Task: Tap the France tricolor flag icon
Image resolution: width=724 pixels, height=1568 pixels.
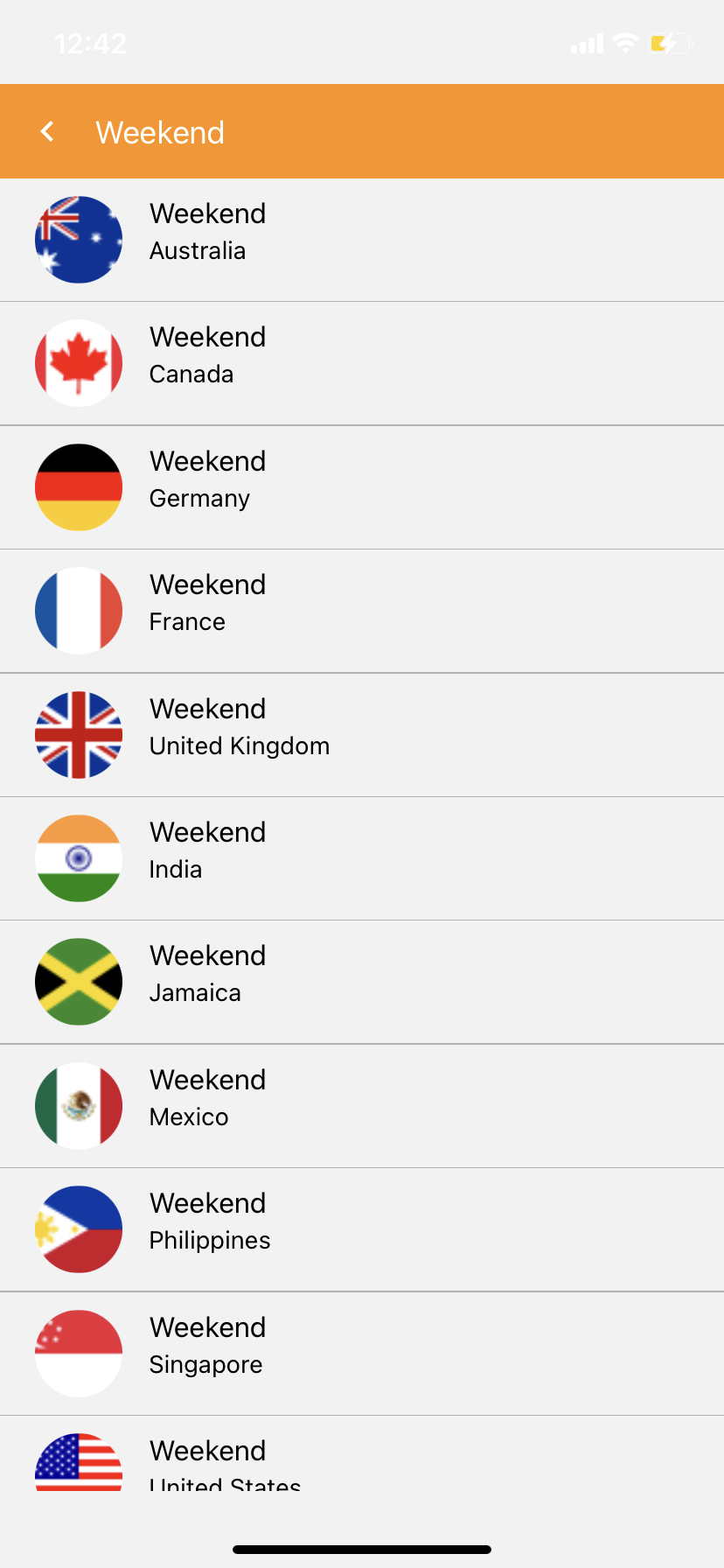Action: [79, 611]
